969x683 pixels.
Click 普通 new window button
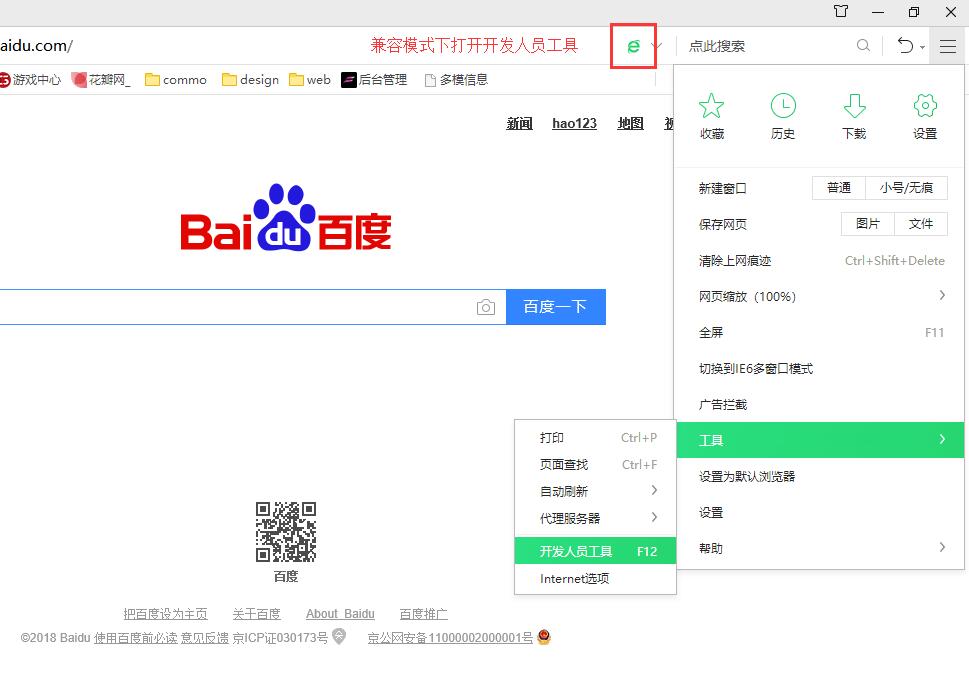[x=839, y=188]
